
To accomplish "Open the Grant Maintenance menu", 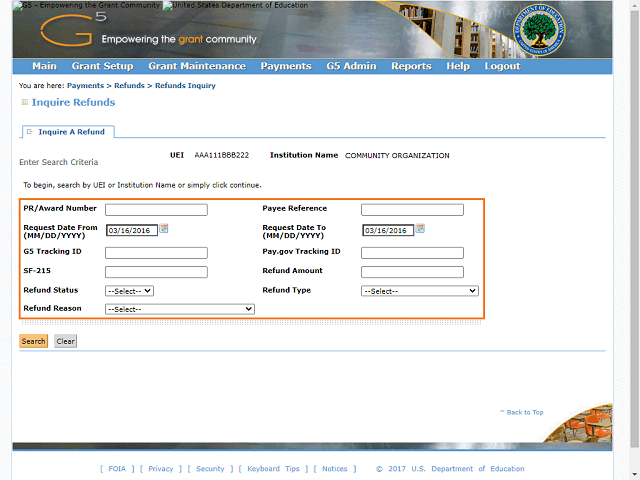I will [197, 67].
